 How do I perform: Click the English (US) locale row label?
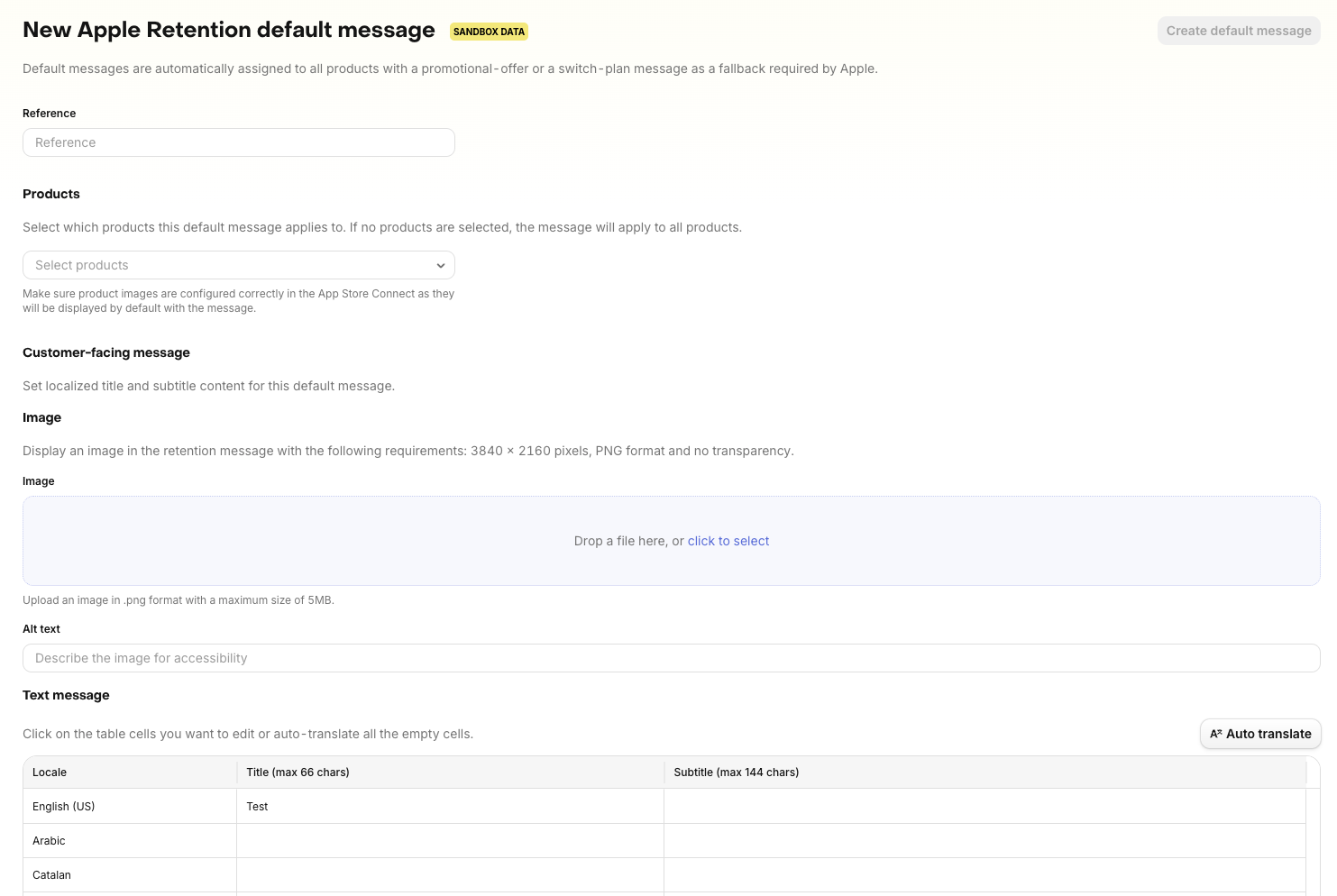click(63, 807)
